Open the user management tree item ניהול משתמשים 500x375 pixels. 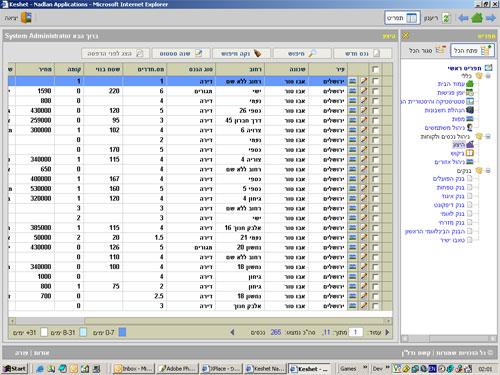click(x=449, y=127)
